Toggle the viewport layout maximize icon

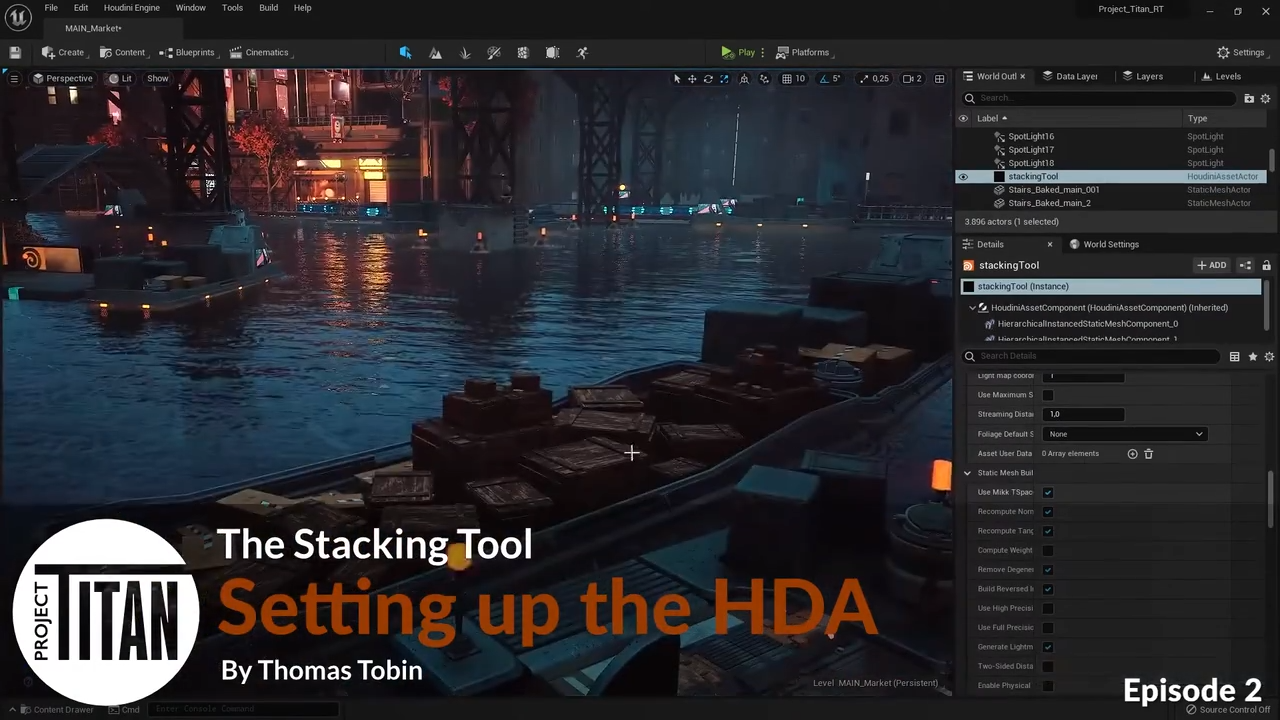click(x=939, y=78)
